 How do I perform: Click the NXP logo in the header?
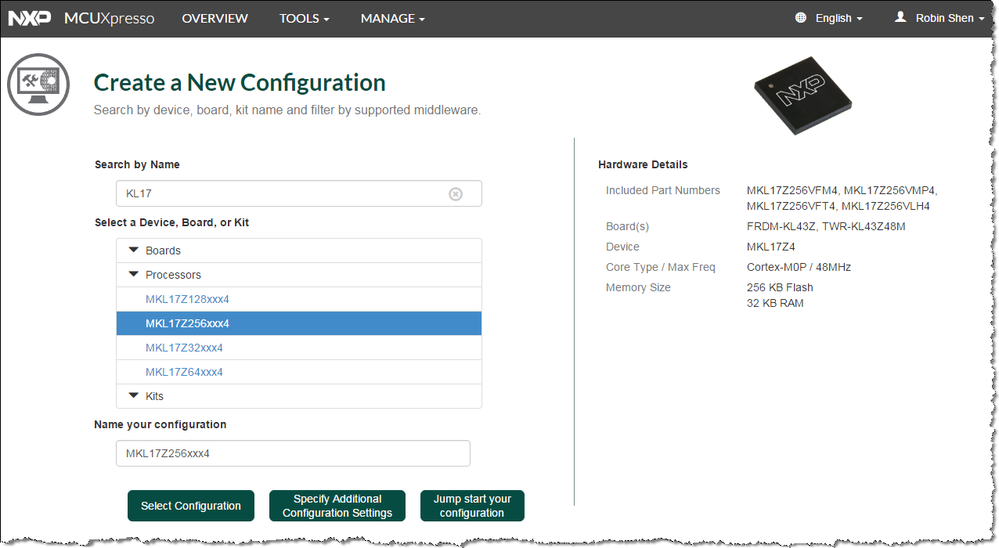click(29, 18)
